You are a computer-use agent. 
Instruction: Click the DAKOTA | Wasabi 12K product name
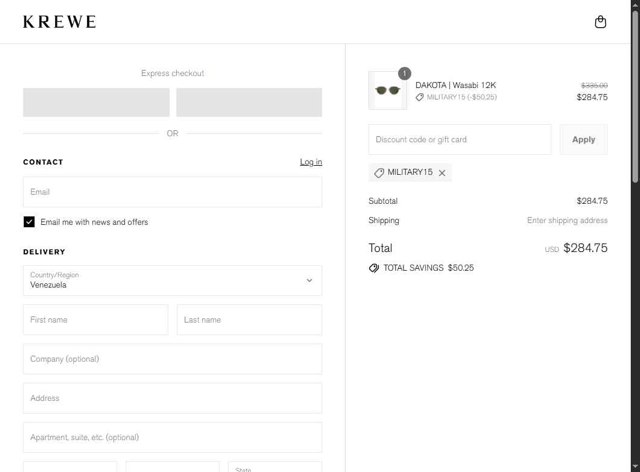(456, 85)
